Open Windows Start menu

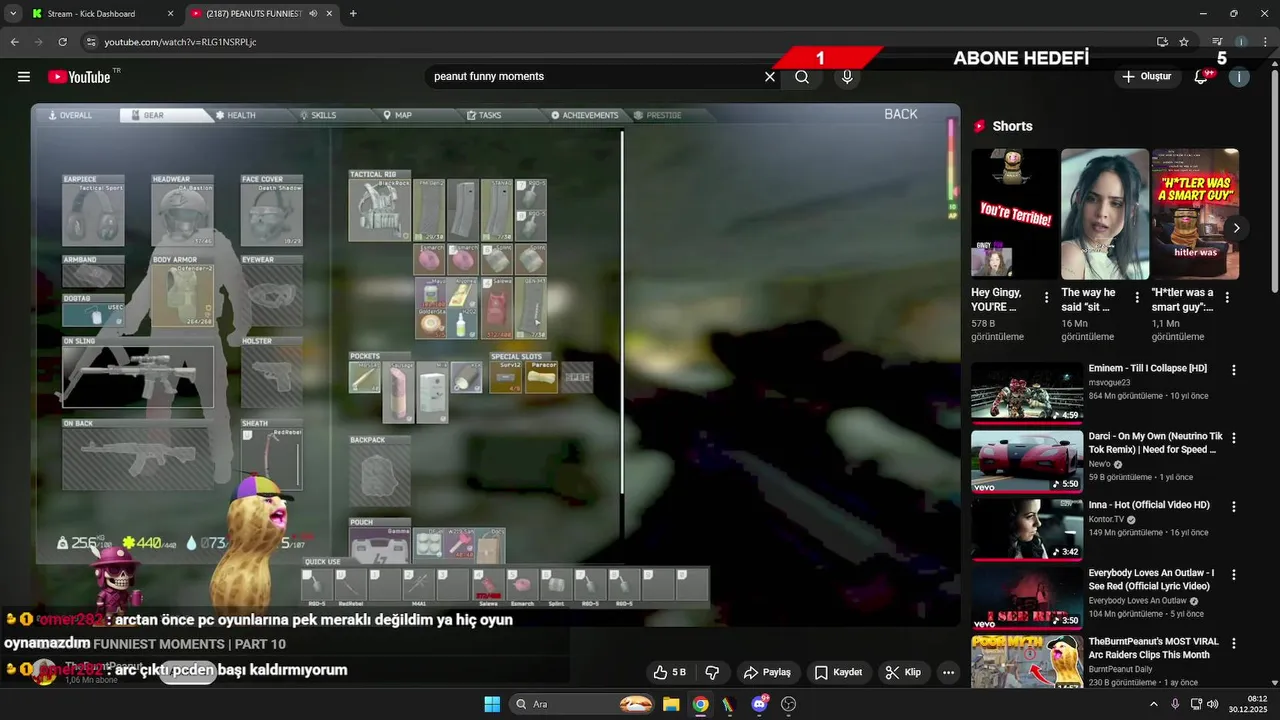pyautogui.click(x=492, y=704)
